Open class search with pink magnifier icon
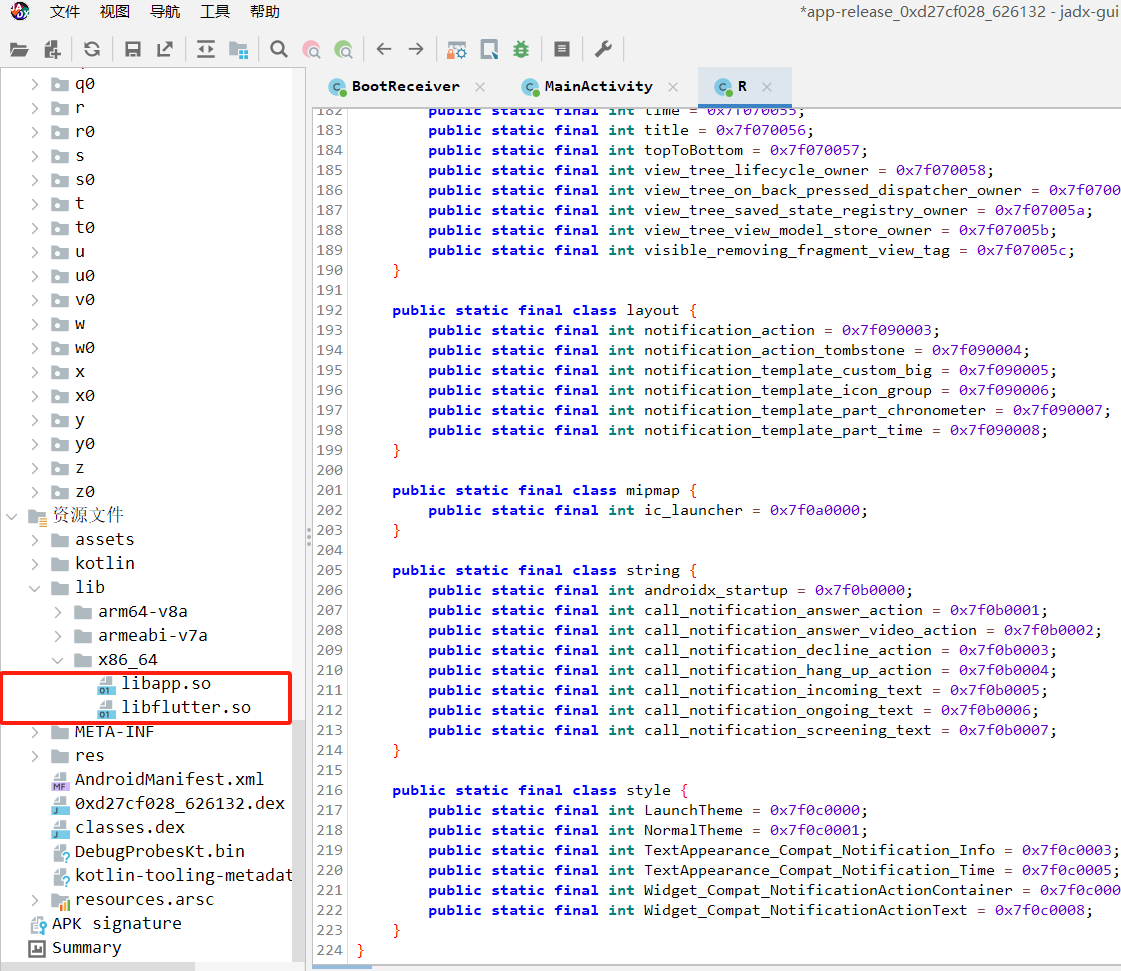This screenshot has height=971, width=1121. (x=311, y=49)
